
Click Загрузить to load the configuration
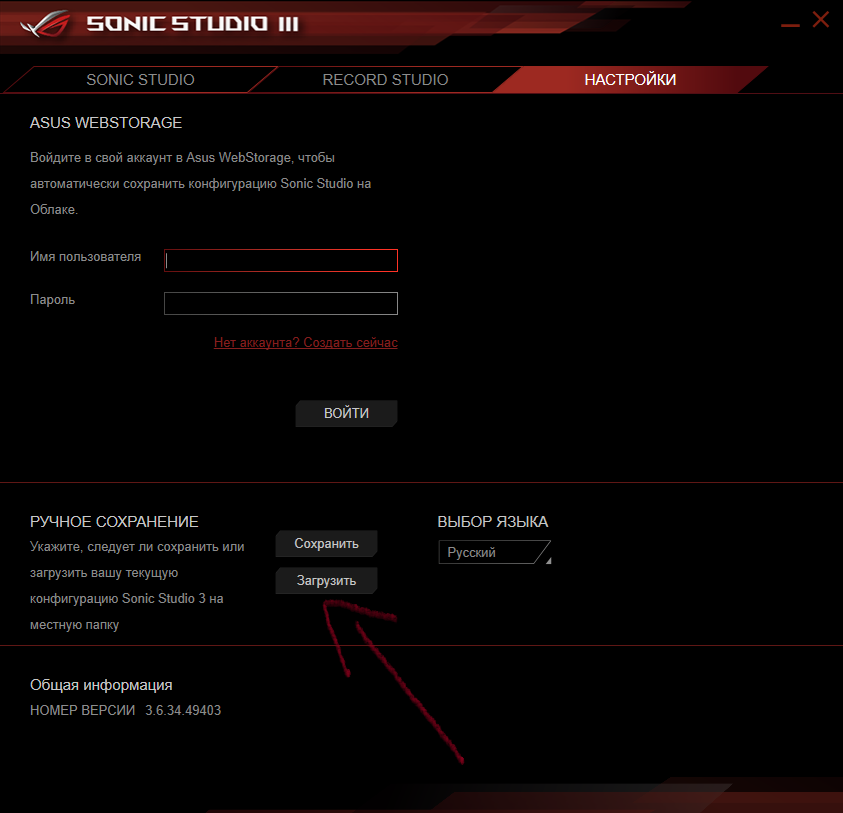point(326,581)
